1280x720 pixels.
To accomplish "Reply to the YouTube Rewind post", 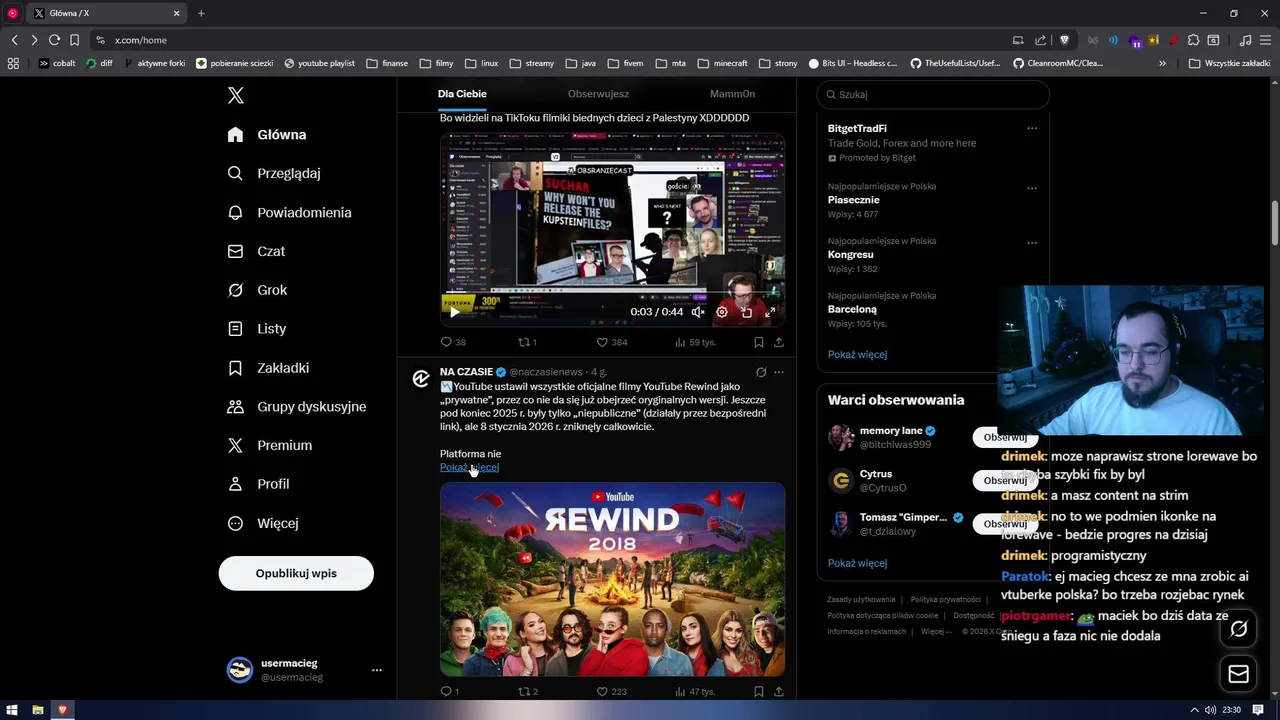I will coord(447,691).
